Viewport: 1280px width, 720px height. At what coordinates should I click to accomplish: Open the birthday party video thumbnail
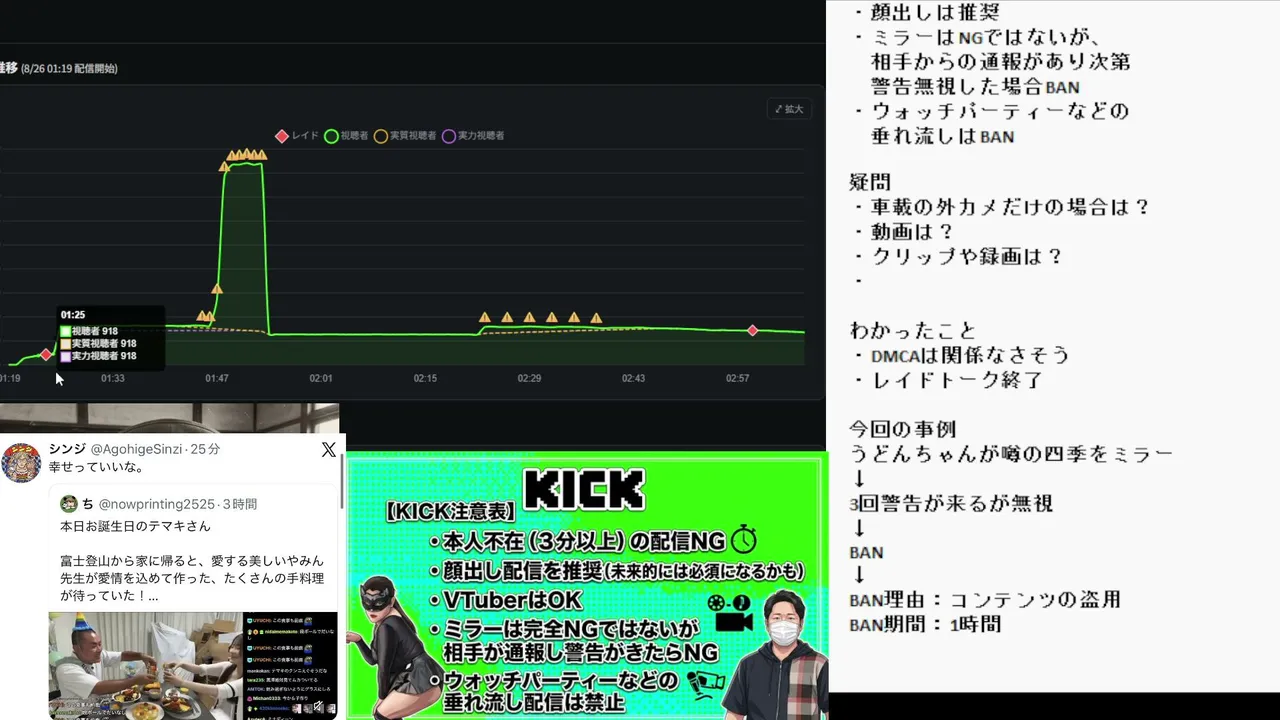point(193,666)
